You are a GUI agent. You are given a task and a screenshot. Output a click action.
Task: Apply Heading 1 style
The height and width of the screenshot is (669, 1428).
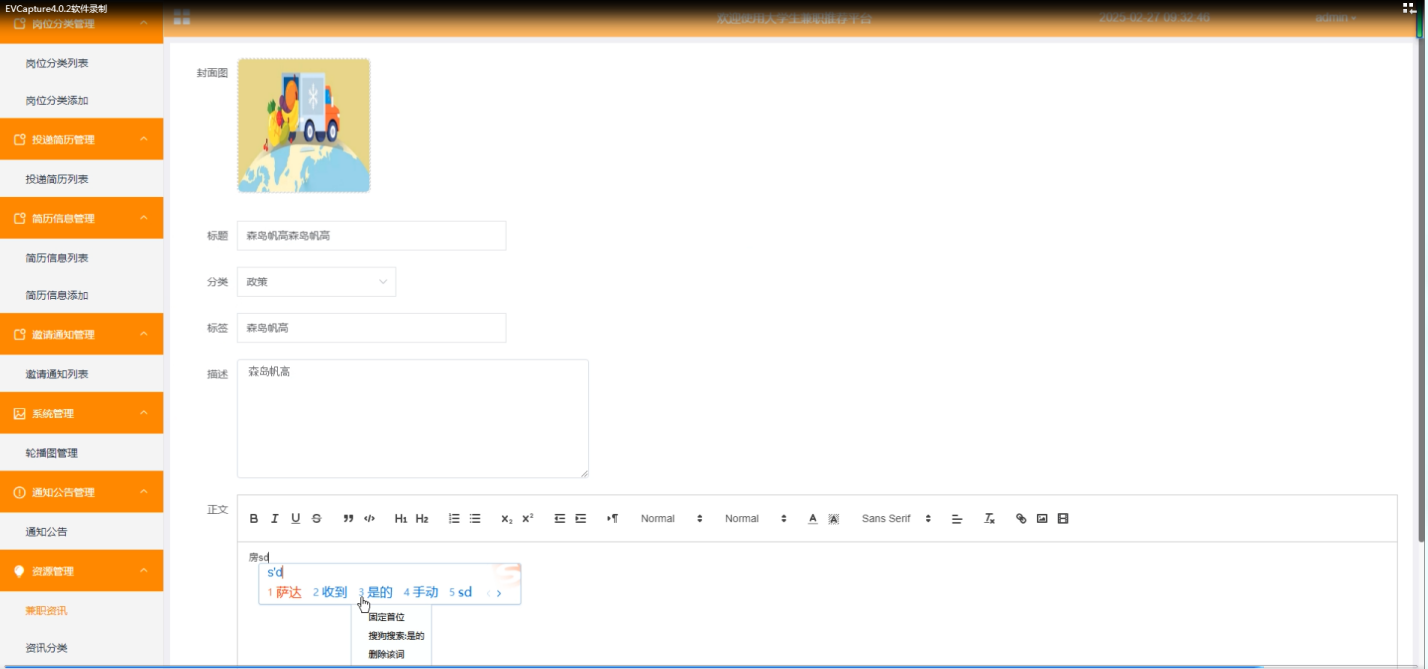401,519
